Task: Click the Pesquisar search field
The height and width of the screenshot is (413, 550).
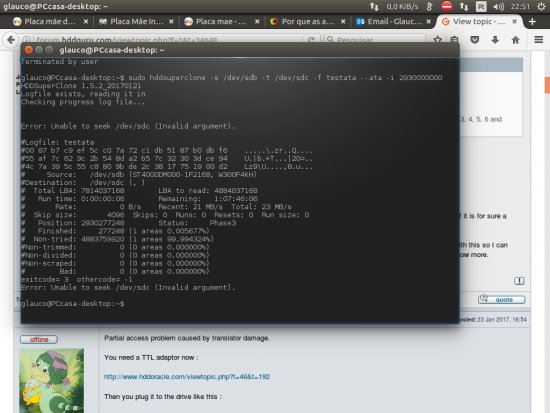Action: (375, 39)
